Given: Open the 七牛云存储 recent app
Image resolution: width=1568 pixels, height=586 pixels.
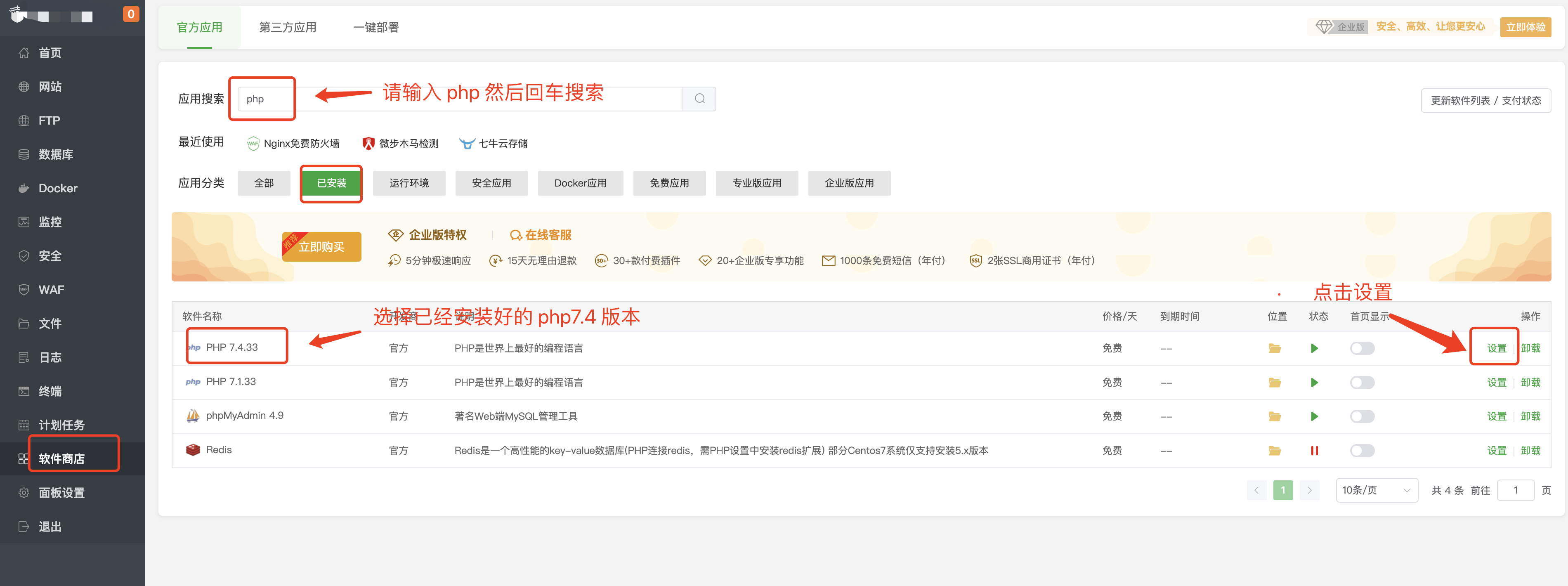Looking at the screenshot, I should click(x=494, y=144).
